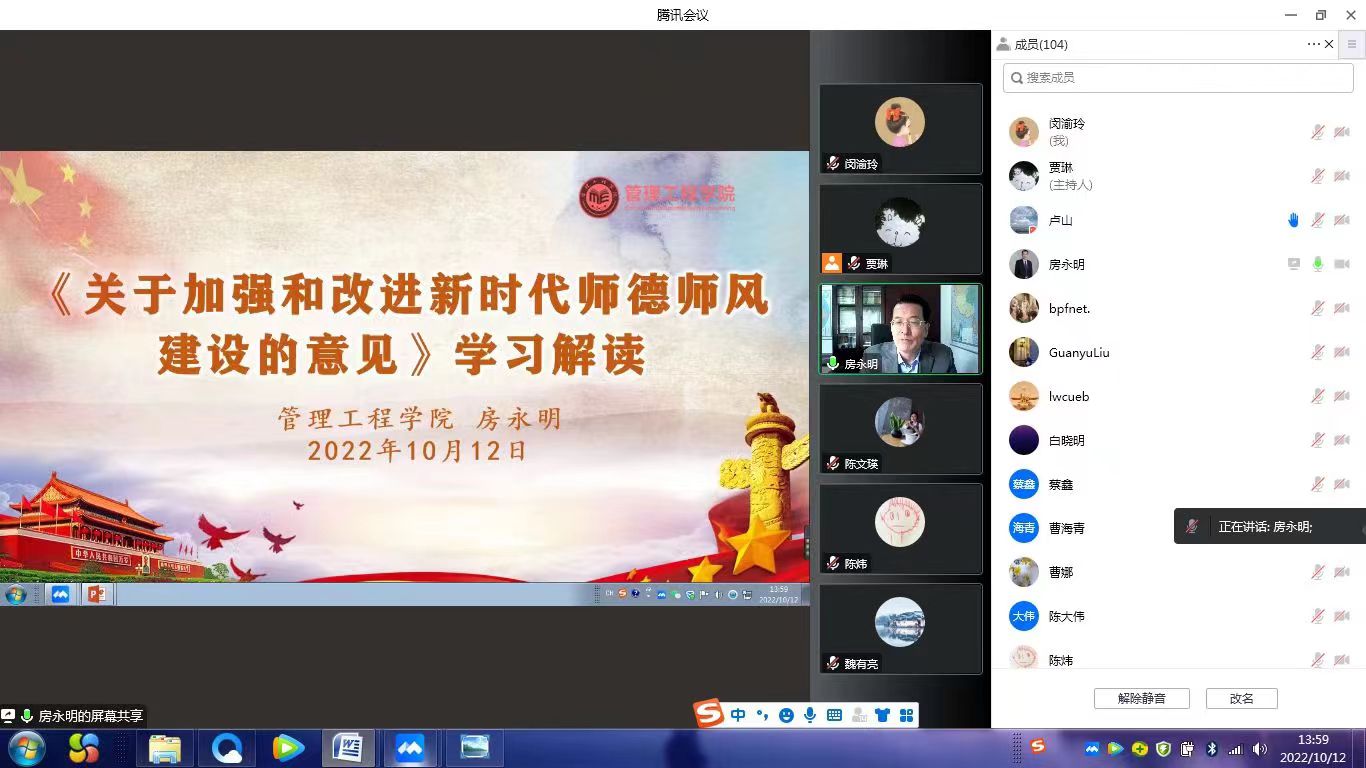Click 魏有亮's video tile thumbnail
This screenshot has height=768, width=1366.
click(900, 629)
